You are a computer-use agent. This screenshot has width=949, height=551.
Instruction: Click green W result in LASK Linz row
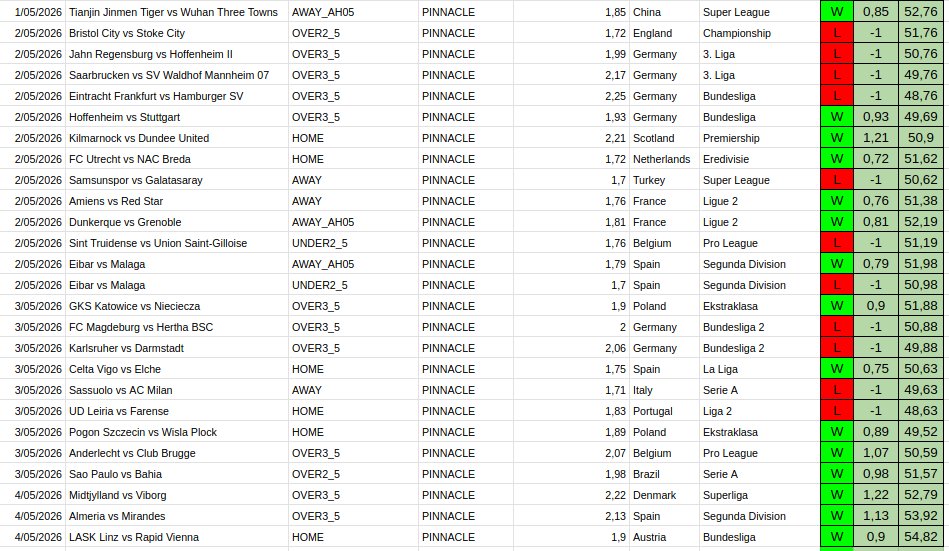(837, 537)
